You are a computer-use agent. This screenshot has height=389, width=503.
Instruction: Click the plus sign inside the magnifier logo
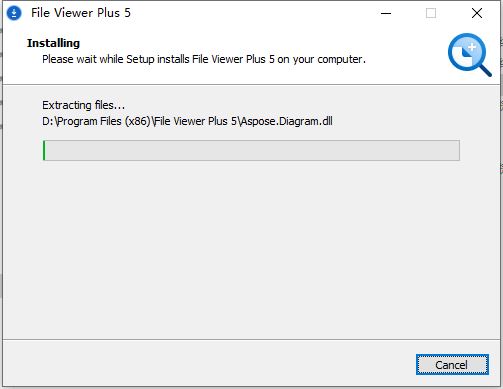472,47
